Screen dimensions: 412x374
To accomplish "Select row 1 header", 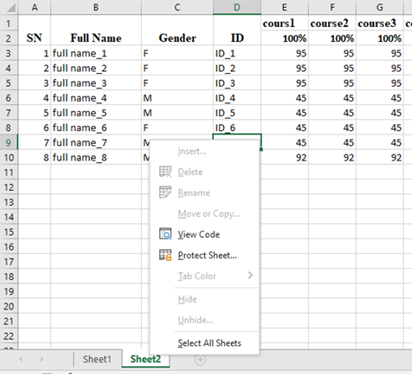I will [x=9, y=23].
